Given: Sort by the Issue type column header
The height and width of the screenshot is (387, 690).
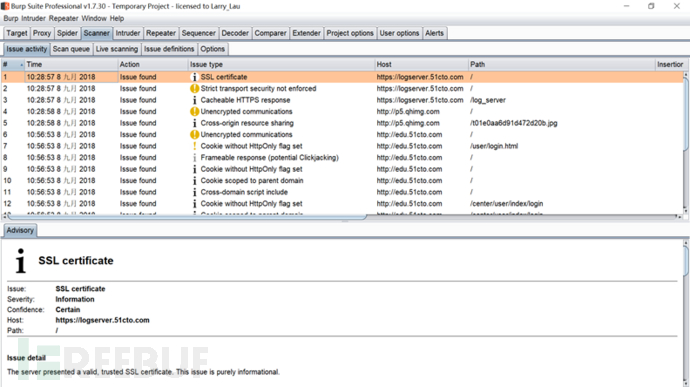Looking at the screenshot, I should coord(281,64).
